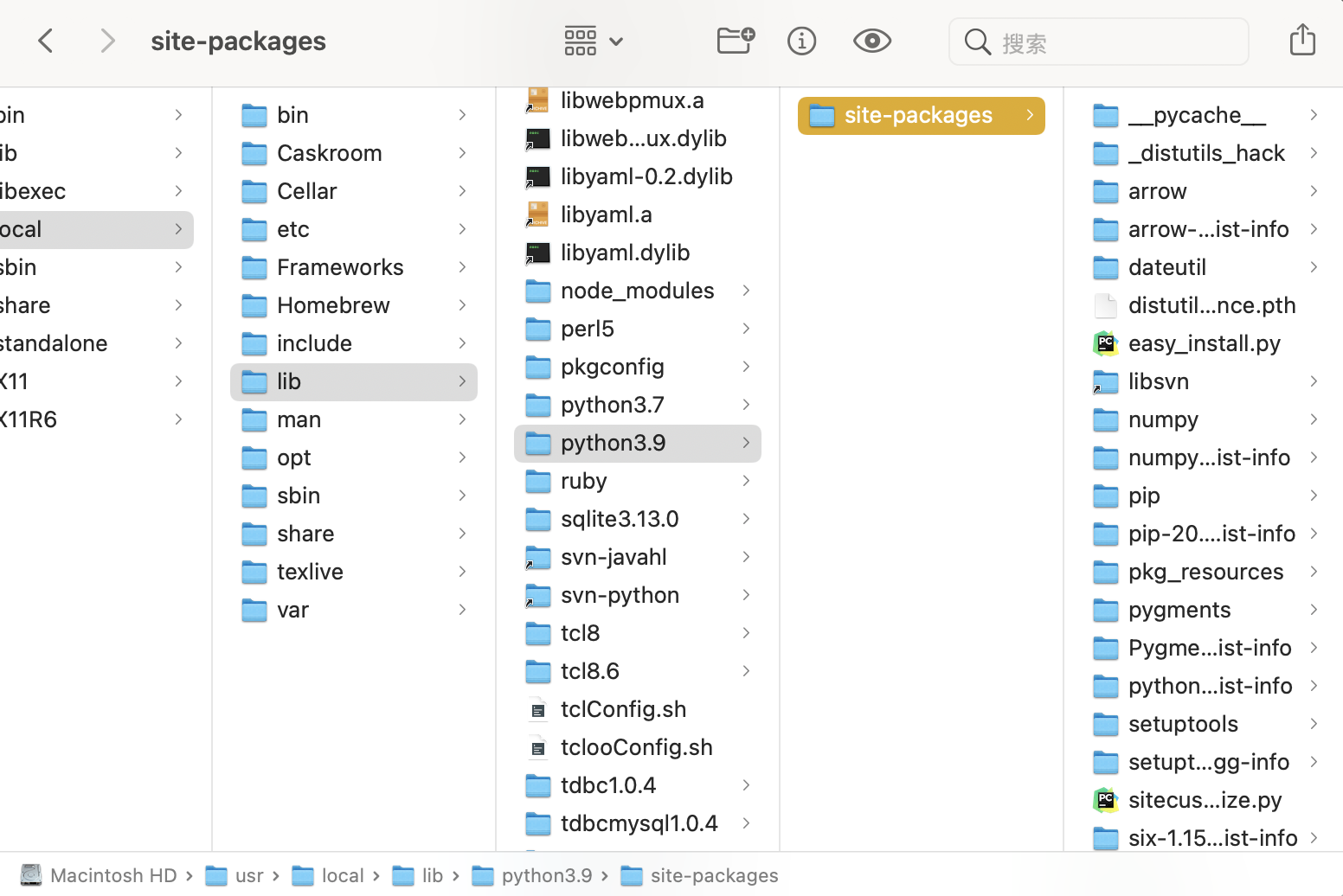Click the Forward navigation arrow

coord(107,41)
